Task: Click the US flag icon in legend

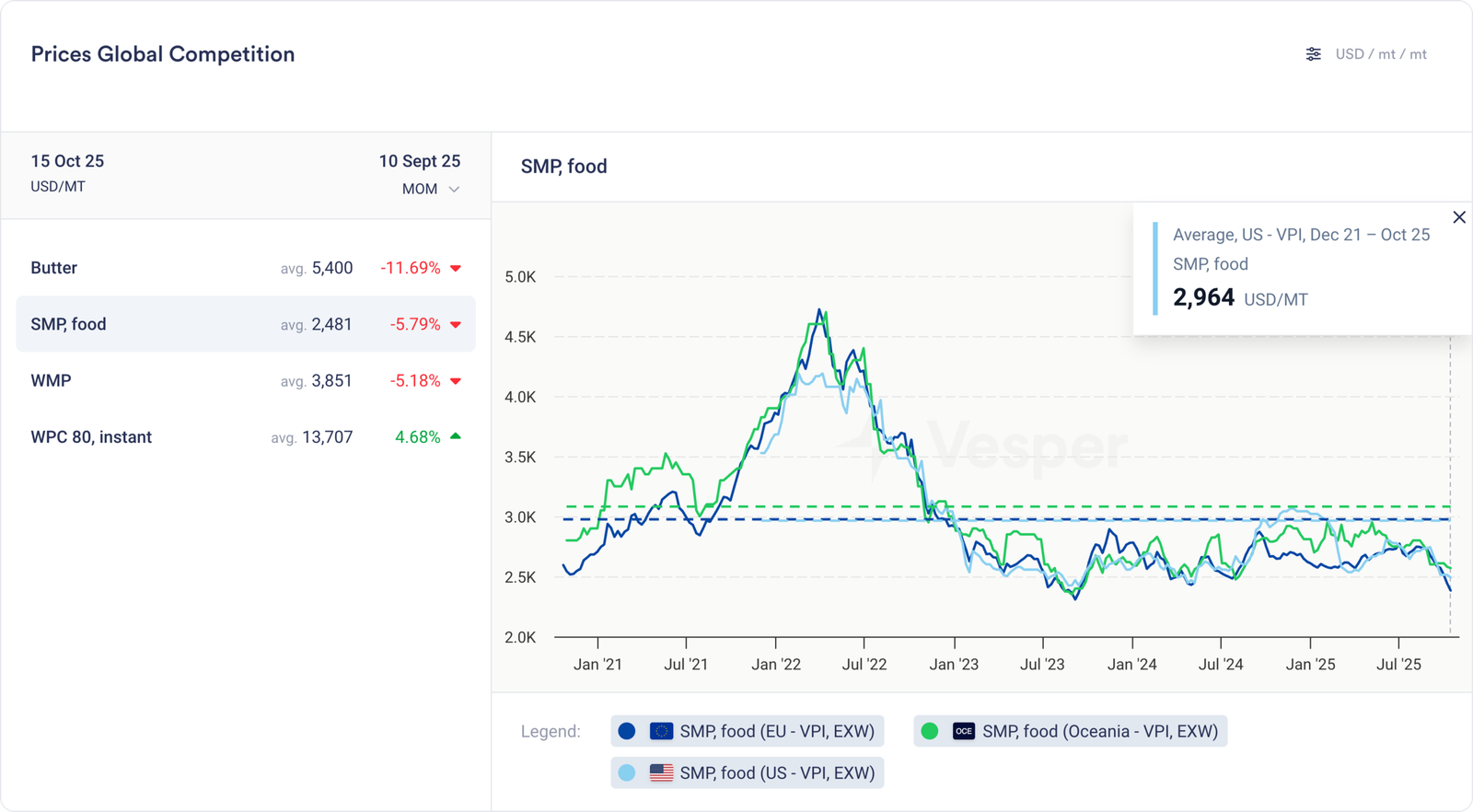Action: 661,773
